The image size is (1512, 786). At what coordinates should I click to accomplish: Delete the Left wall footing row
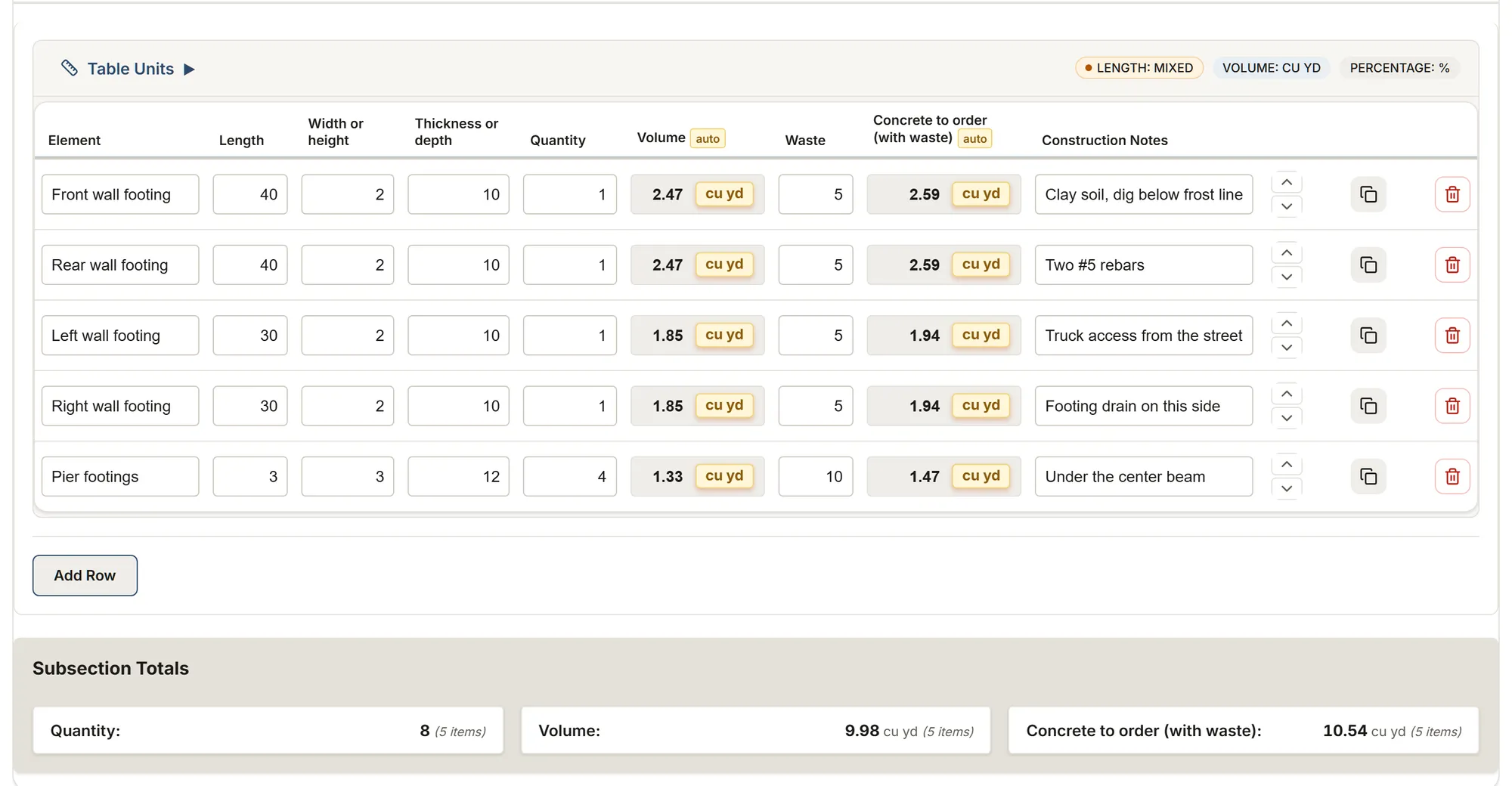pyautogui.click(x=1452, y=335)
